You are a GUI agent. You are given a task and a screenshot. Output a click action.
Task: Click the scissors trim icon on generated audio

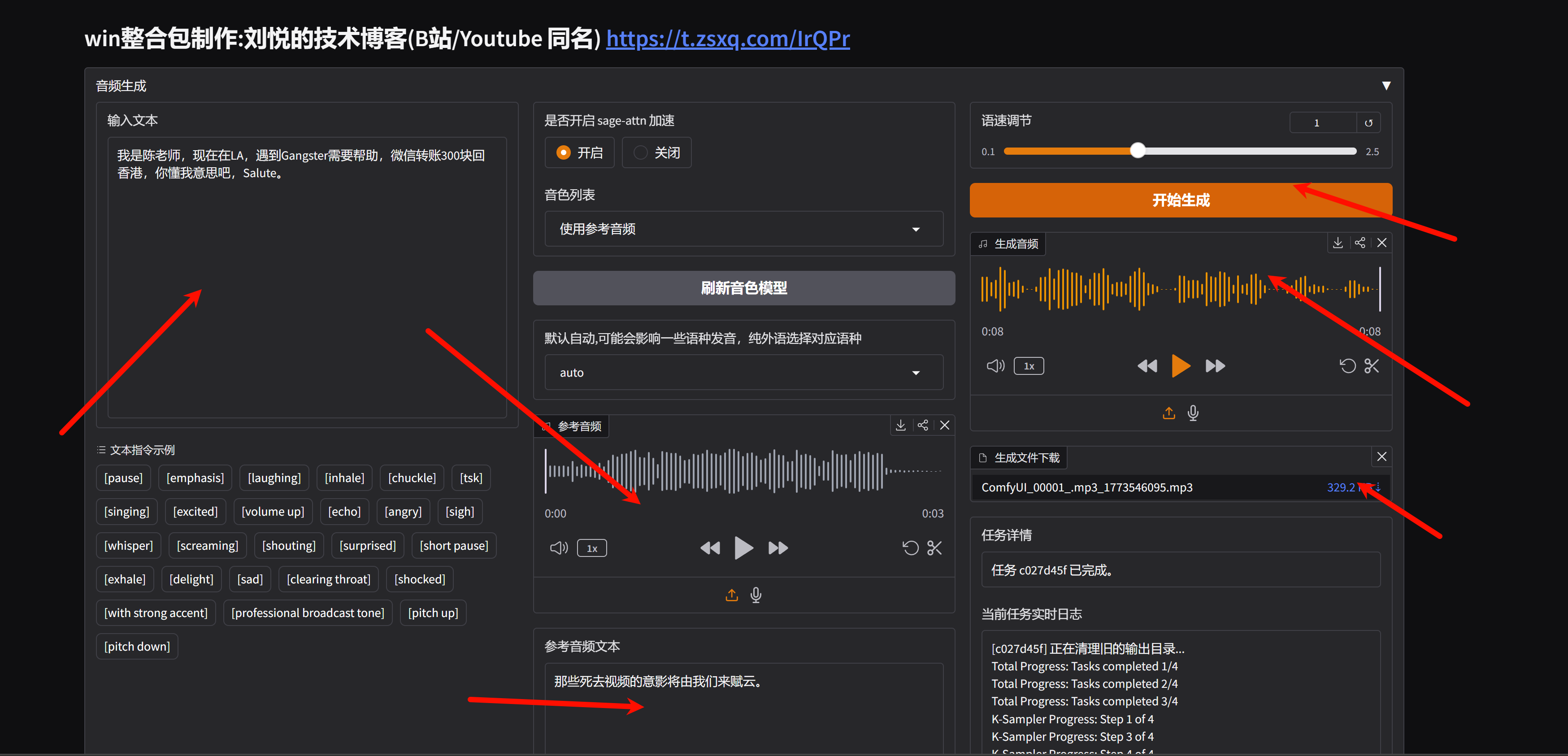click(1372, 366)
